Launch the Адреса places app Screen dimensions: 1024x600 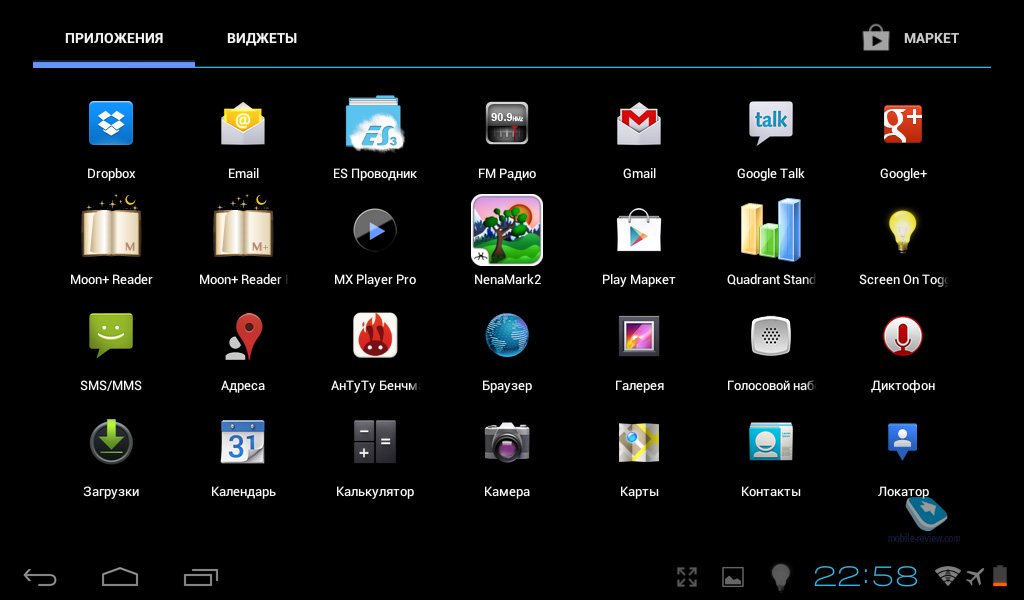[243, 336]
